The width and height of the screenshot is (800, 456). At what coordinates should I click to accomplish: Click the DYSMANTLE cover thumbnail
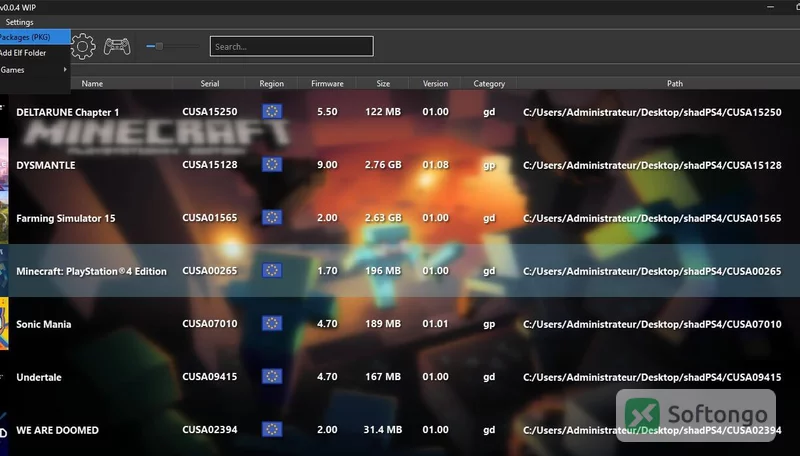point(4,165)
